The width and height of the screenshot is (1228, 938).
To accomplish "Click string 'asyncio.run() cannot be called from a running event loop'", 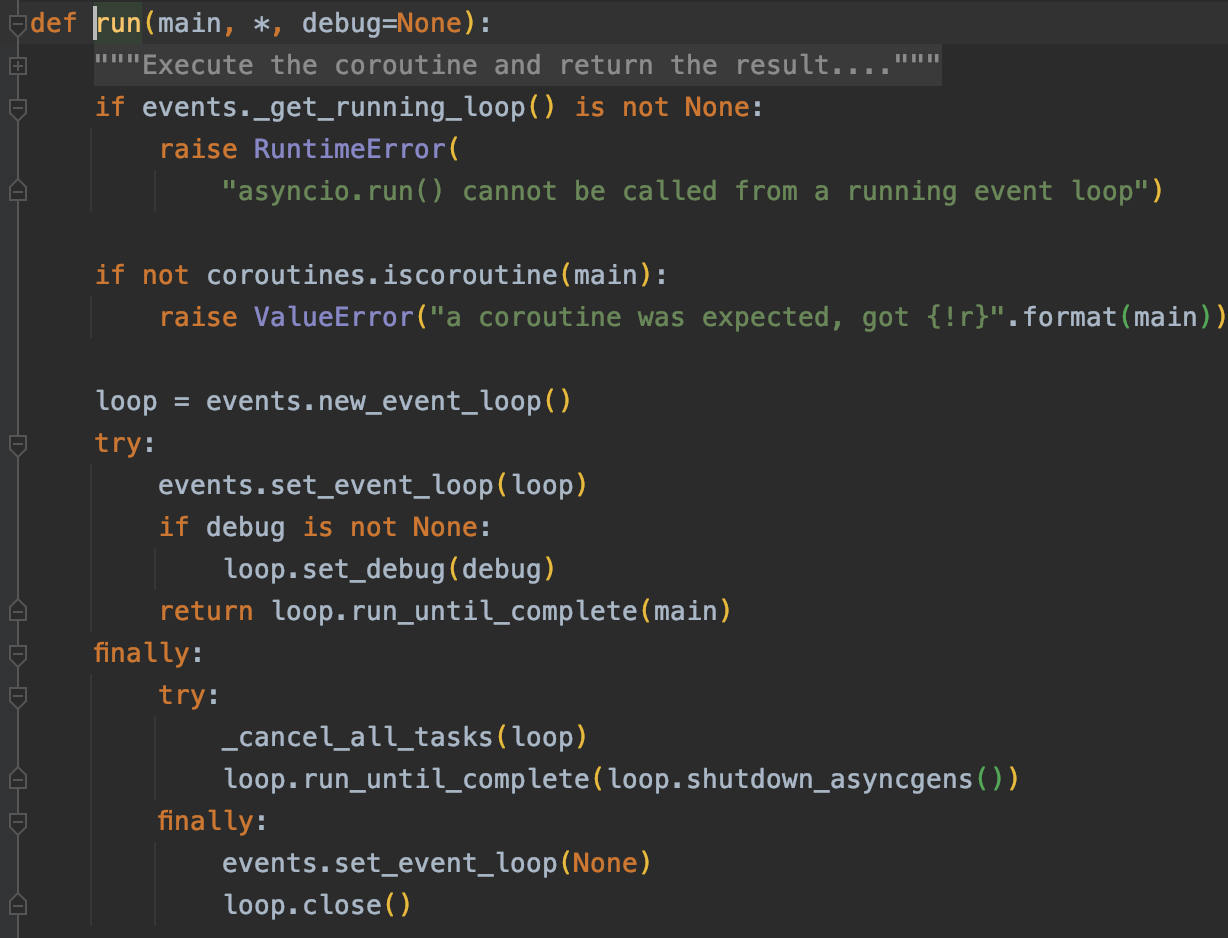I will (x=685, y=191).
